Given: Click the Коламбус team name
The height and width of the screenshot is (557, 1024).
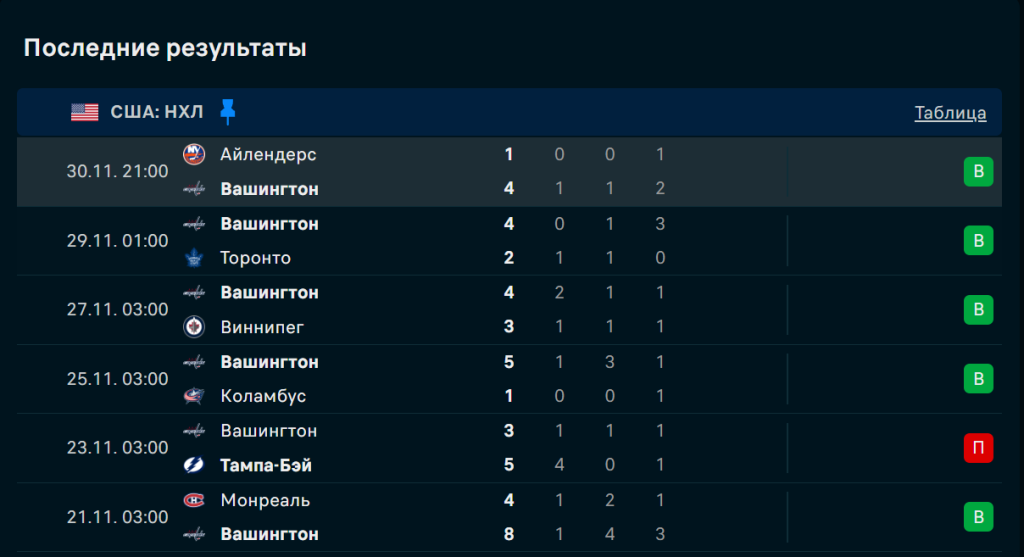Looking at the screenshot, I should pyautogui.click(x=263, y=396).
